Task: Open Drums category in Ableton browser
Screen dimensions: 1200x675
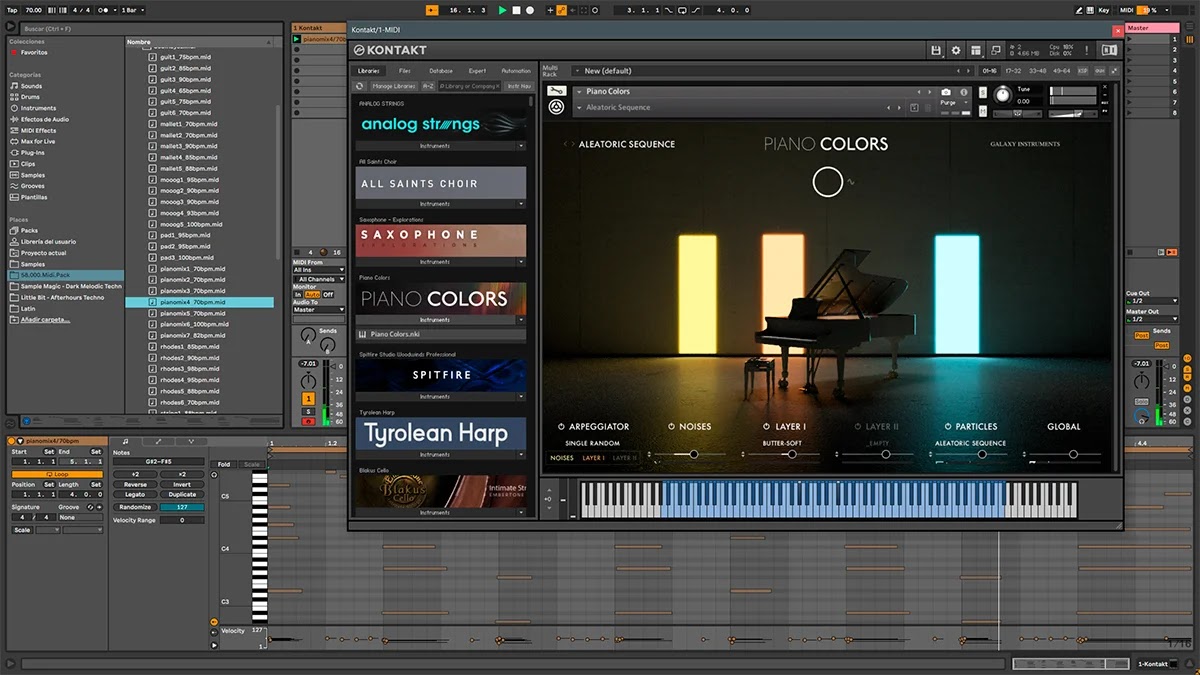Action: tap(30, 97)
